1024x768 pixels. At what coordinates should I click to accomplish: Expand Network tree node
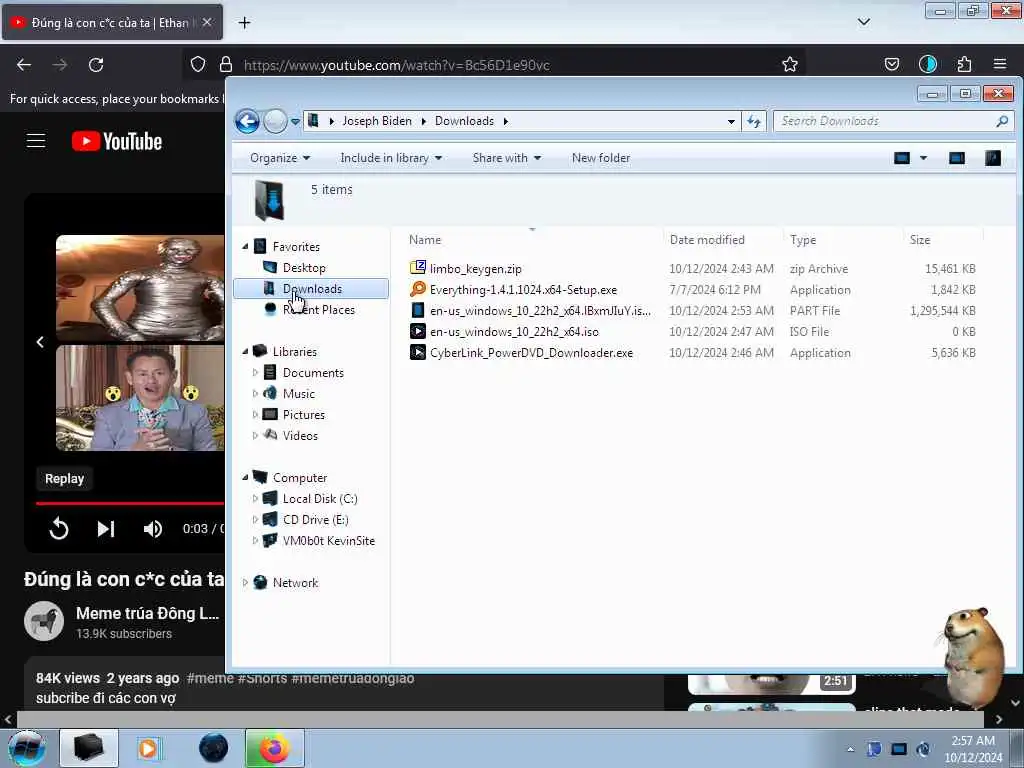pos(245,583)
